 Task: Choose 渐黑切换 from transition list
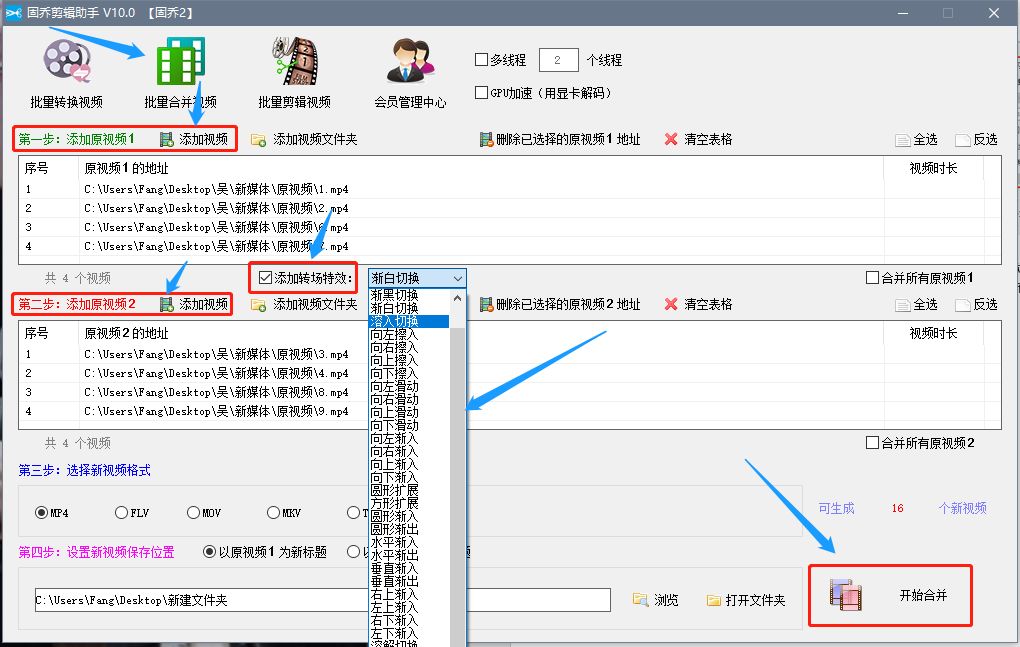[409, 295]
